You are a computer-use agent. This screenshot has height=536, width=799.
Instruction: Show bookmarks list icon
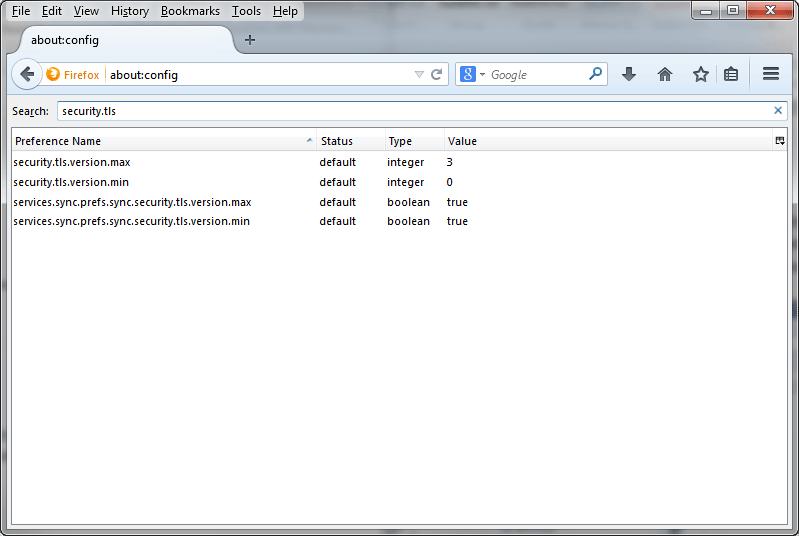click(x=731, y=74)
